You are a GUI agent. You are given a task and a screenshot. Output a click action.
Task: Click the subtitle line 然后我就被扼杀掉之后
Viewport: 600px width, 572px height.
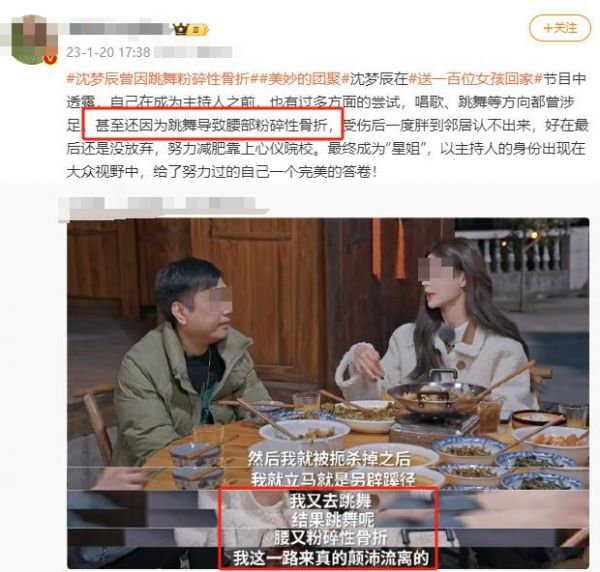pyautogui.click(x=329, y=459)
